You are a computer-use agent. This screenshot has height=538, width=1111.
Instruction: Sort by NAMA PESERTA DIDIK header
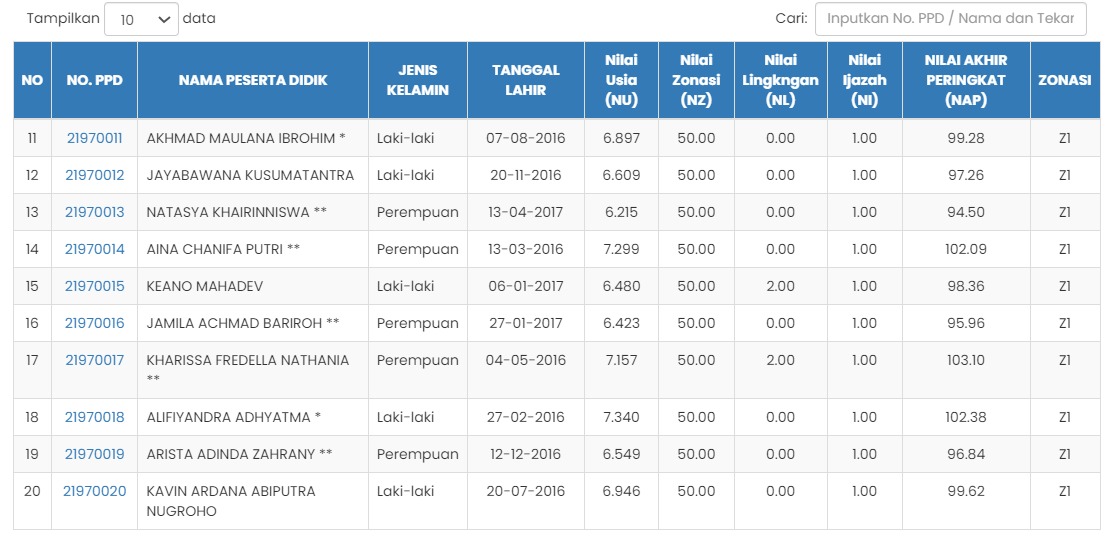click(253, 80)
